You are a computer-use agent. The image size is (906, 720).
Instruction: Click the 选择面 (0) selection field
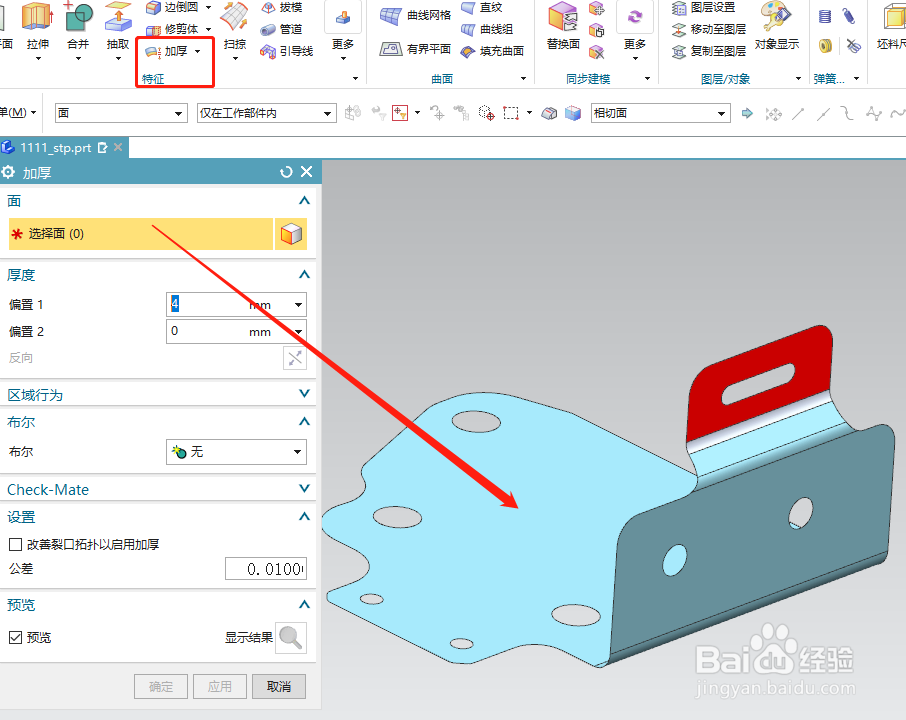coord(140,234)
